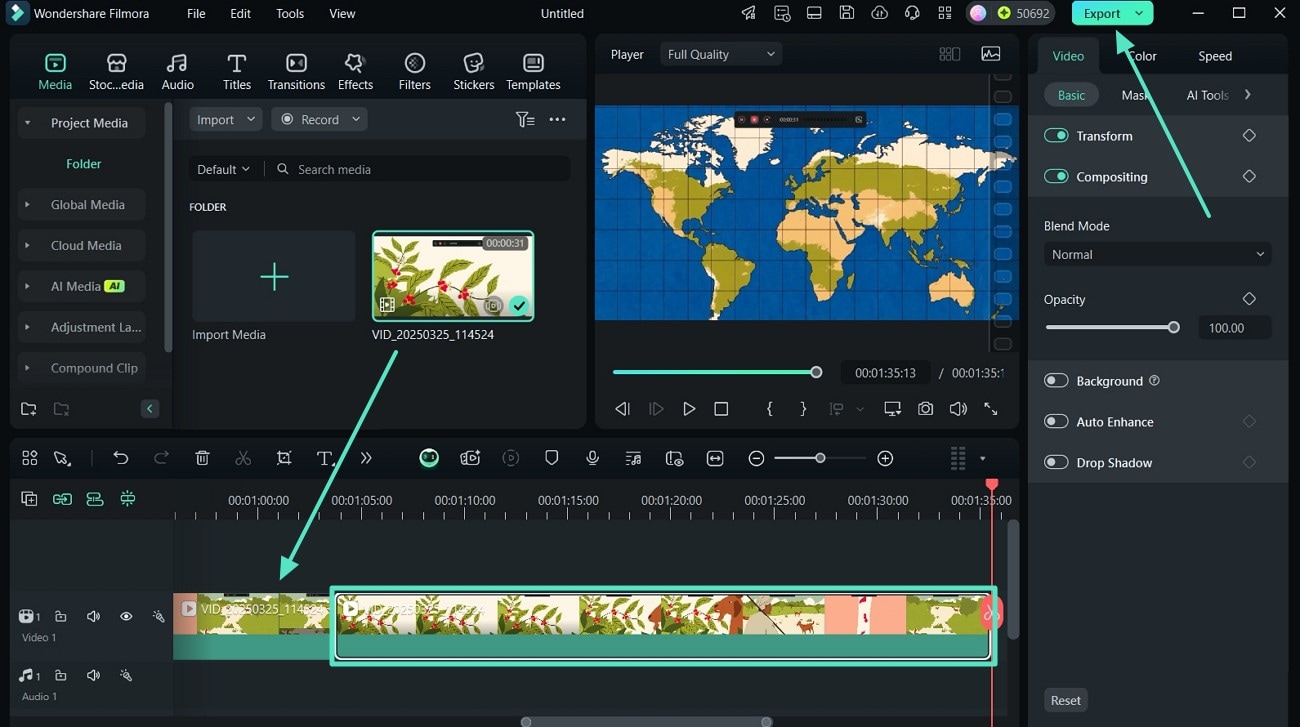Open the Filters library

point(414,72)
